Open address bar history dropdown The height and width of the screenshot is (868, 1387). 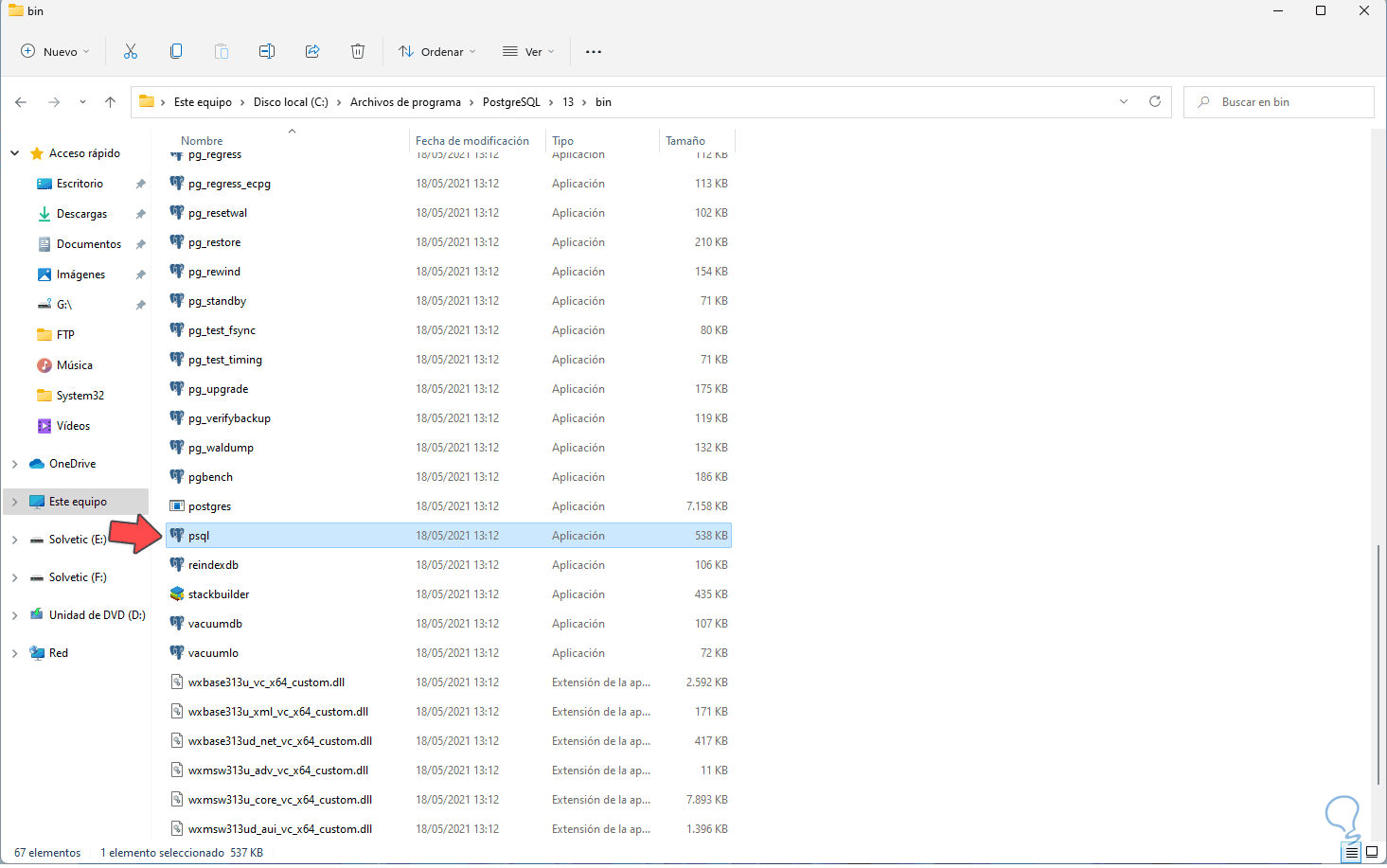click(x=1124, y=101)
